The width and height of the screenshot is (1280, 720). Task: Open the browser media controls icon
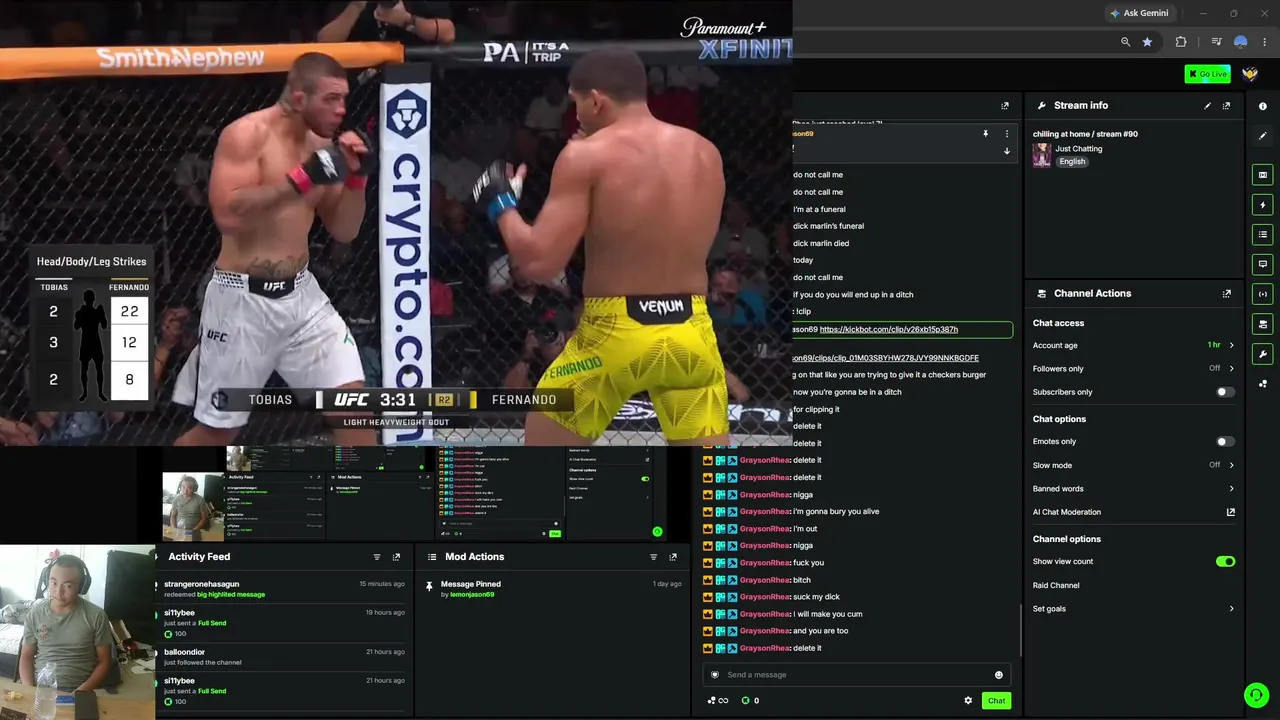pos(1216,42)
